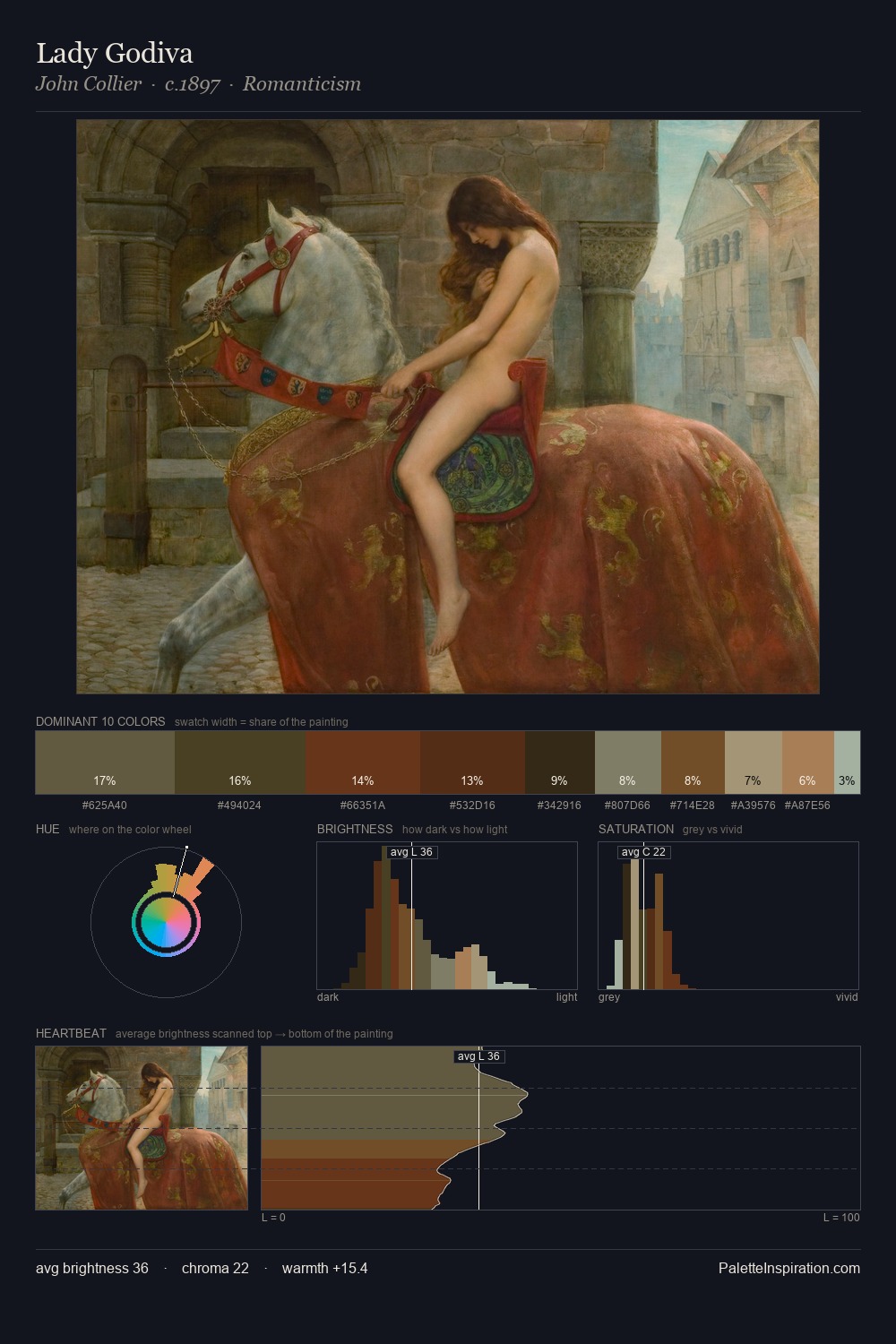Pick the 8% brown swatch #714E28
896x1344 pixels.
(x=693, y=762)
